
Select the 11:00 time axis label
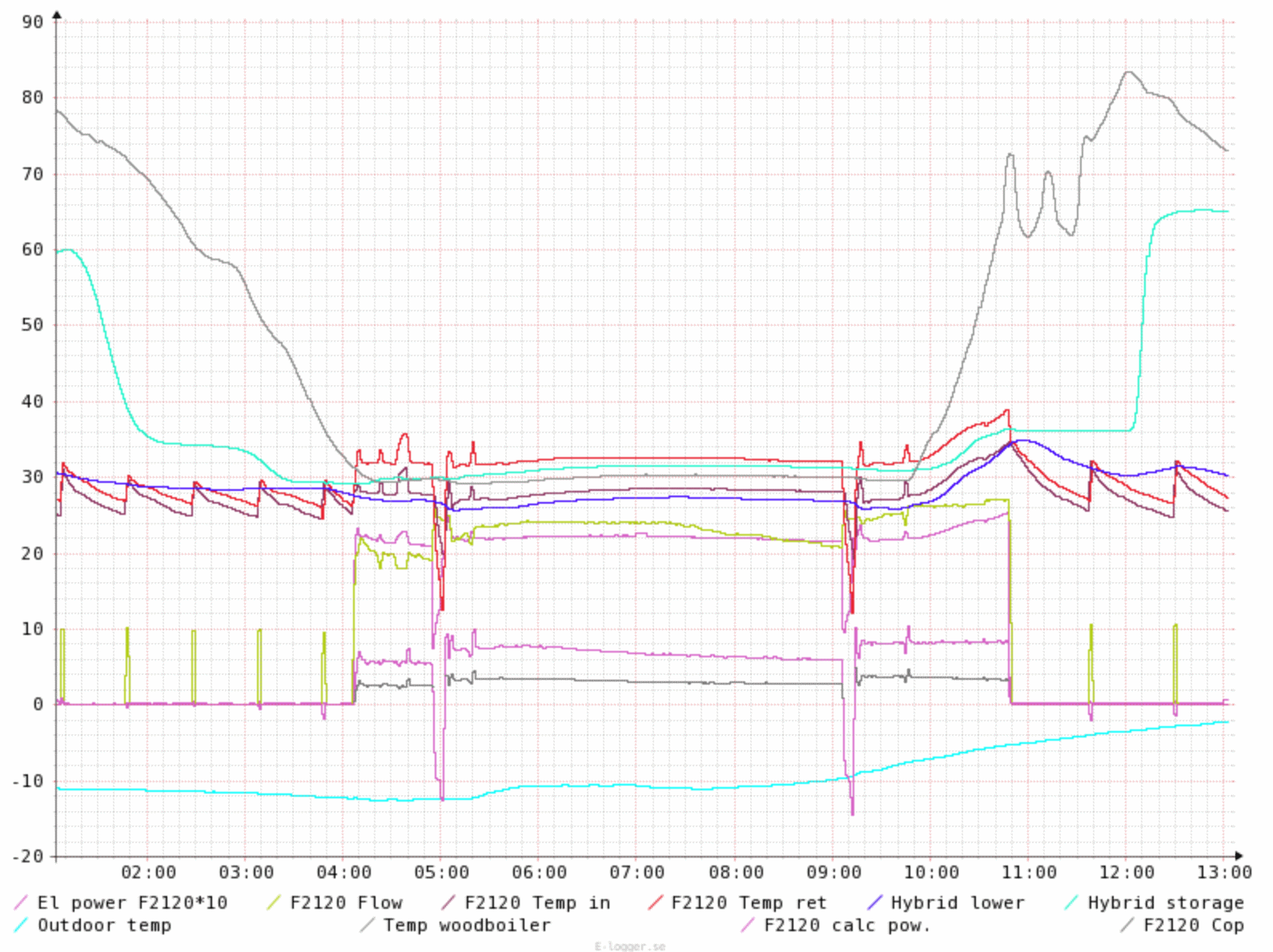tap(1029, 872)
